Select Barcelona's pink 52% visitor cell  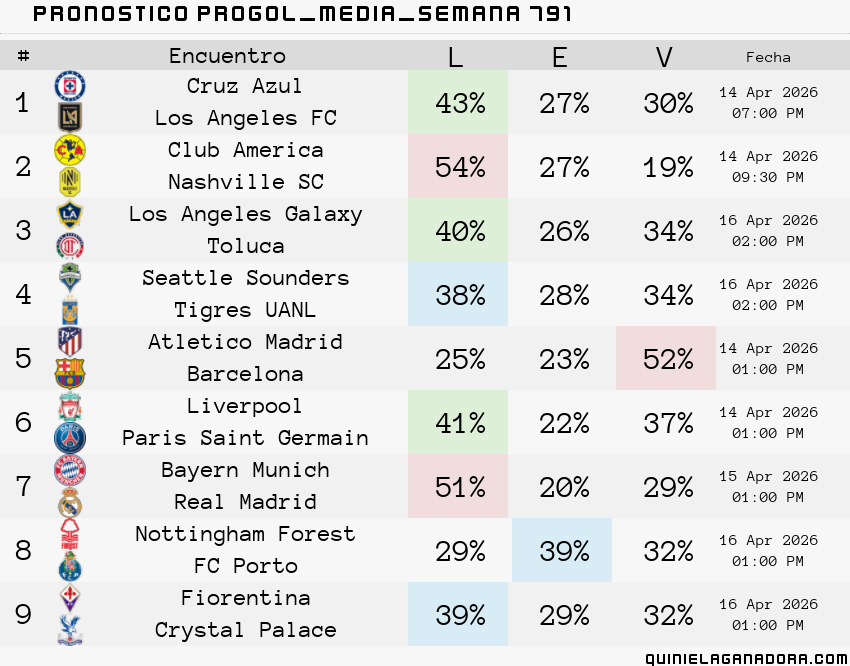pyautogui.click(x=666, y=358)
